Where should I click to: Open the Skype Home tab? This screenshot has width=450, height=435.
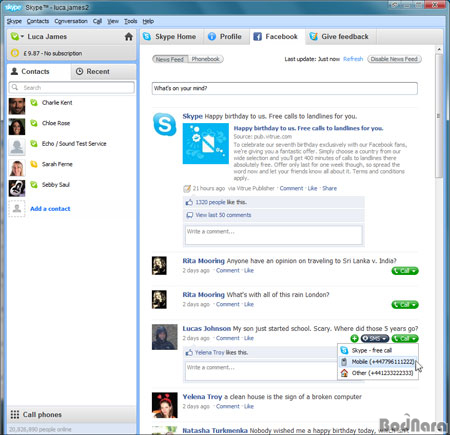point(171,37)
